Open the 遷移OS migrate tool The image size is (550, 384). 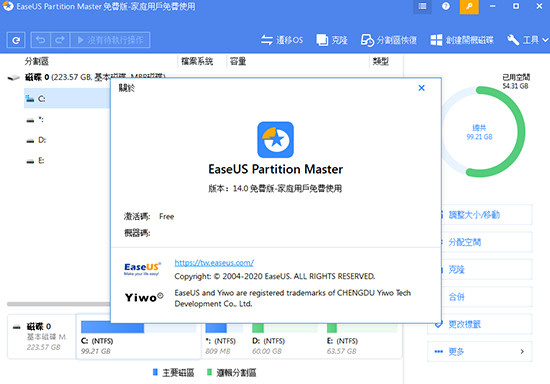tap(282, 40)
